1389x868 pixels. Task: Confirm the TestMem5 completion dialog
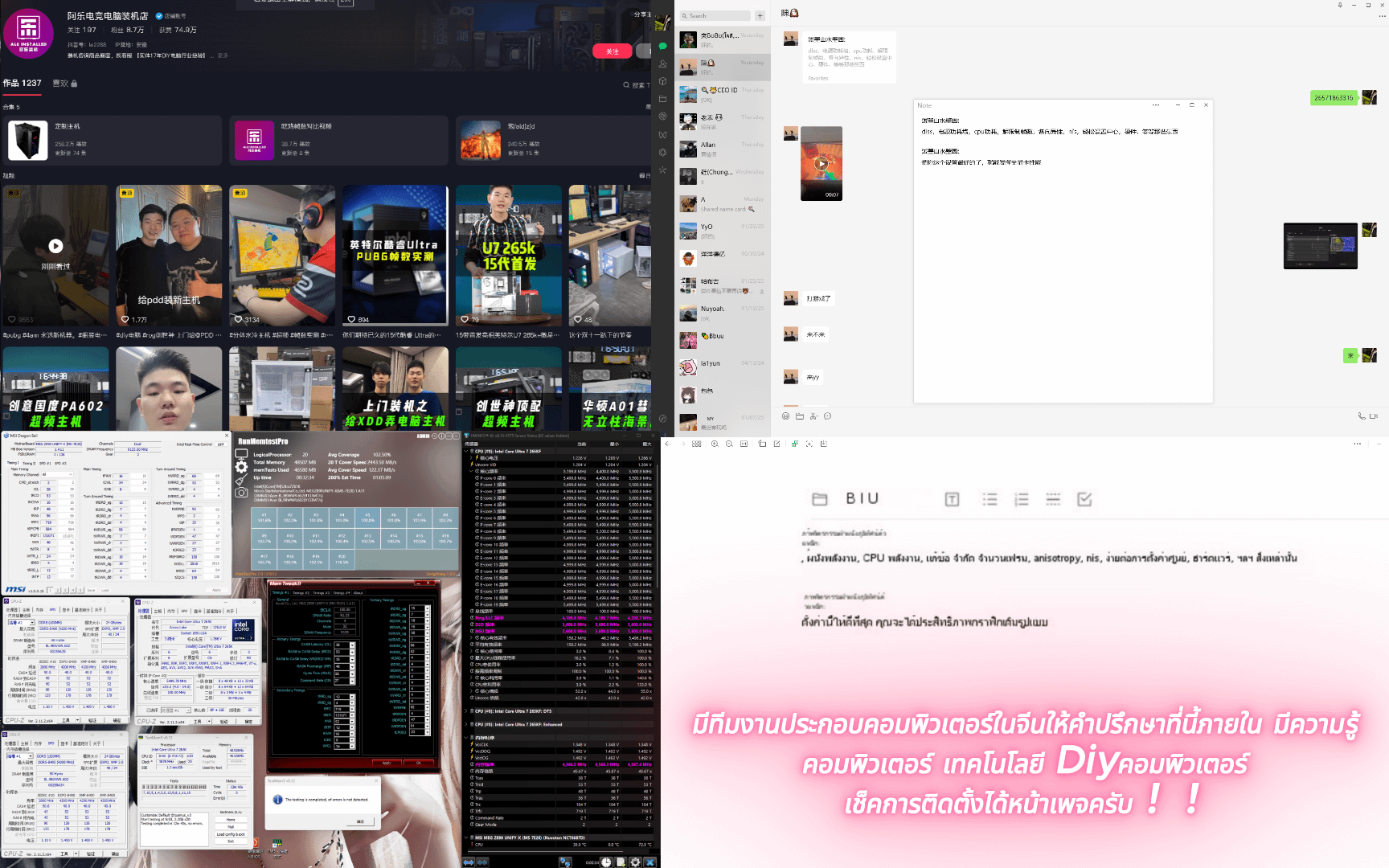(360, 821)
